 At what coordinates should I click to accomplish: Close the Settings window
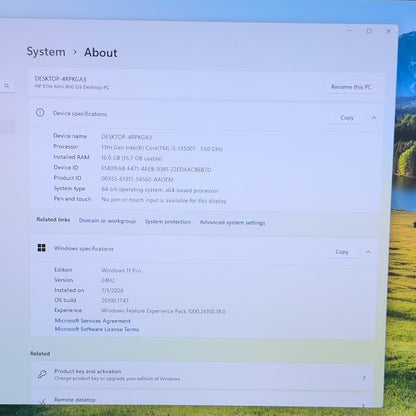pos(388,31)
